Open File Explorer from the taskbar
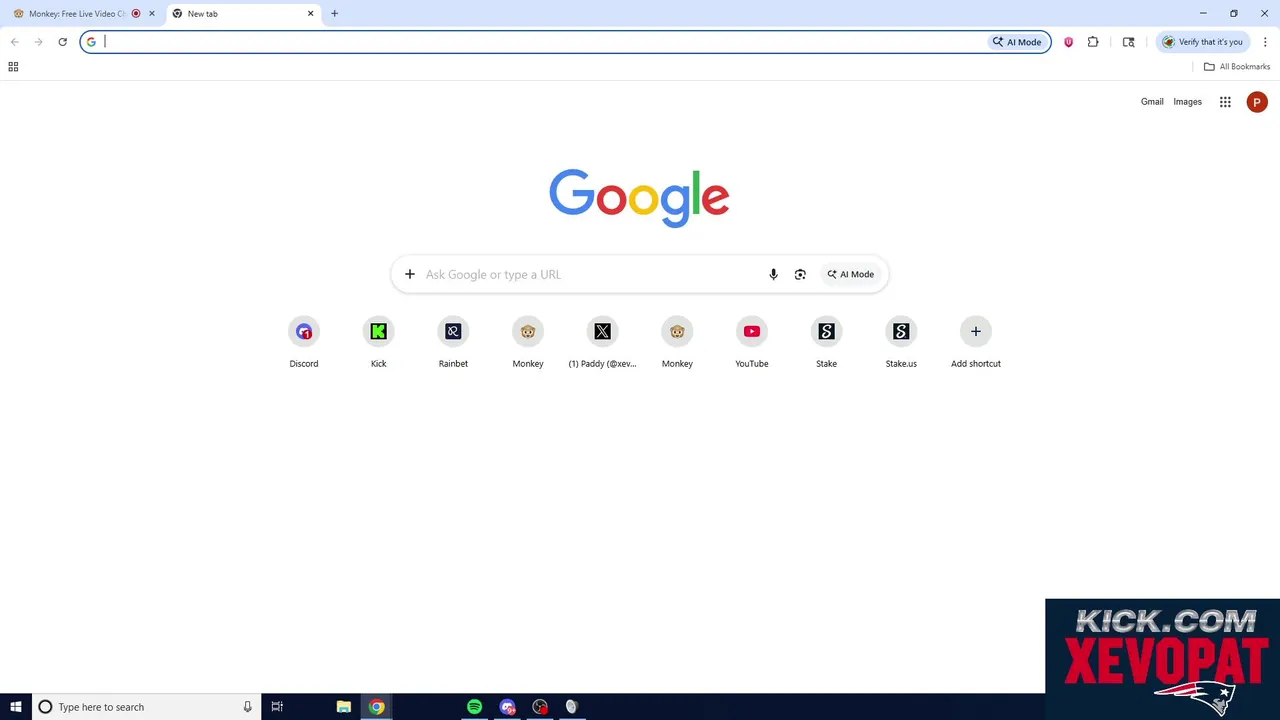Image resolution: width=1280 pixels, height=720 pixels. tap(343, 707)
